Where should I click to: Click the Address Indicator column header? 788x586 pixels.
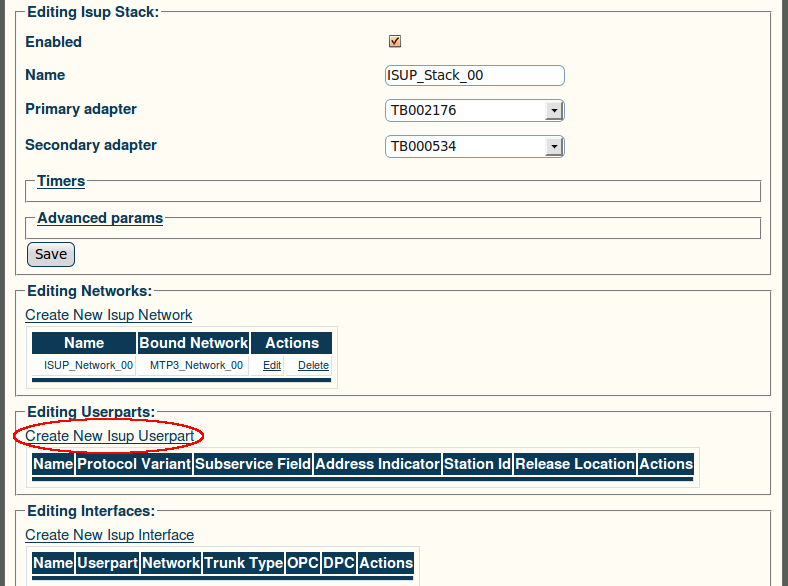(377, 463)
